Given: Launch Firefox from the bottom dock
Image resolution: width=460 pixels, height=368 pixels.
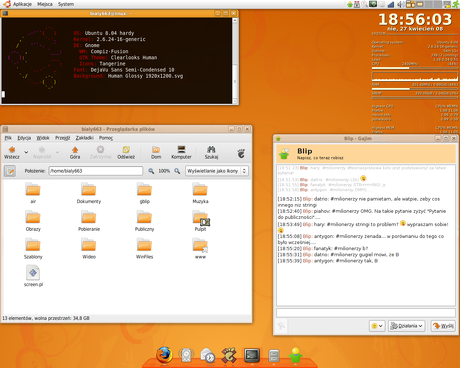Looking at the screenshot, I should click(x=165, y=355).
